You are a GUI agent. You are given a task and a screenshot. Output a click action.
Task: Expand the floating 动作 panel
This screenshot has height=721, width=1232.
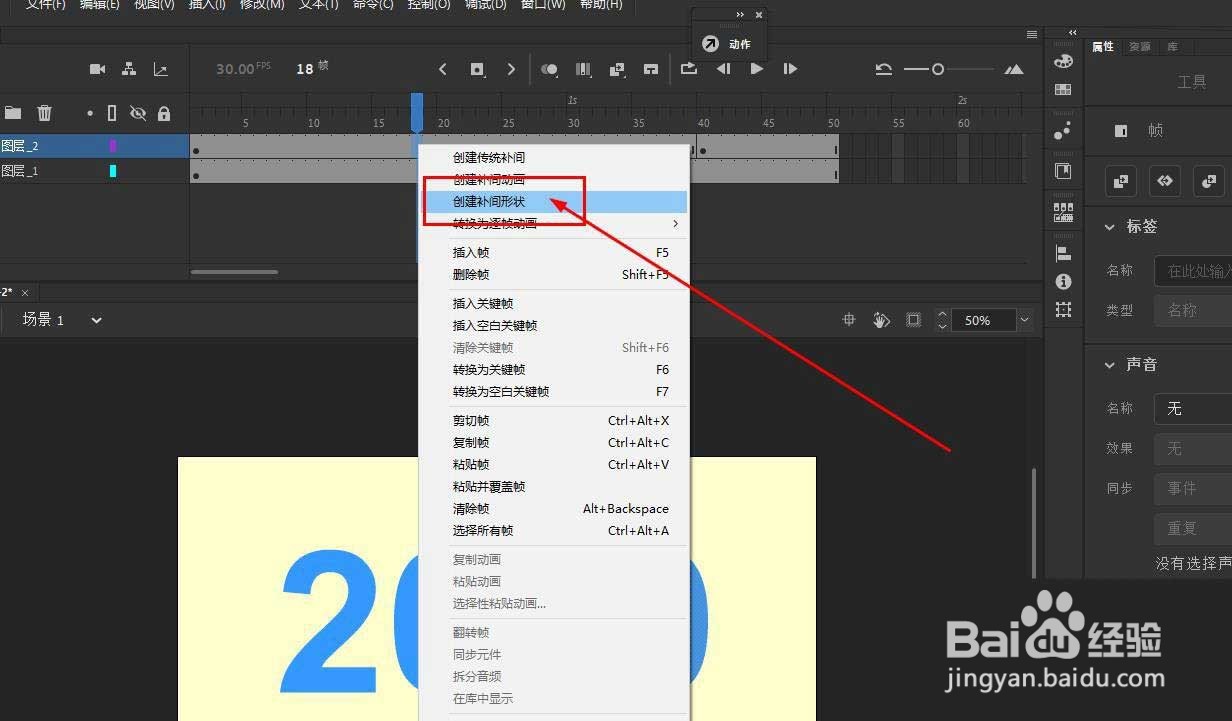(x=740, y=15)
